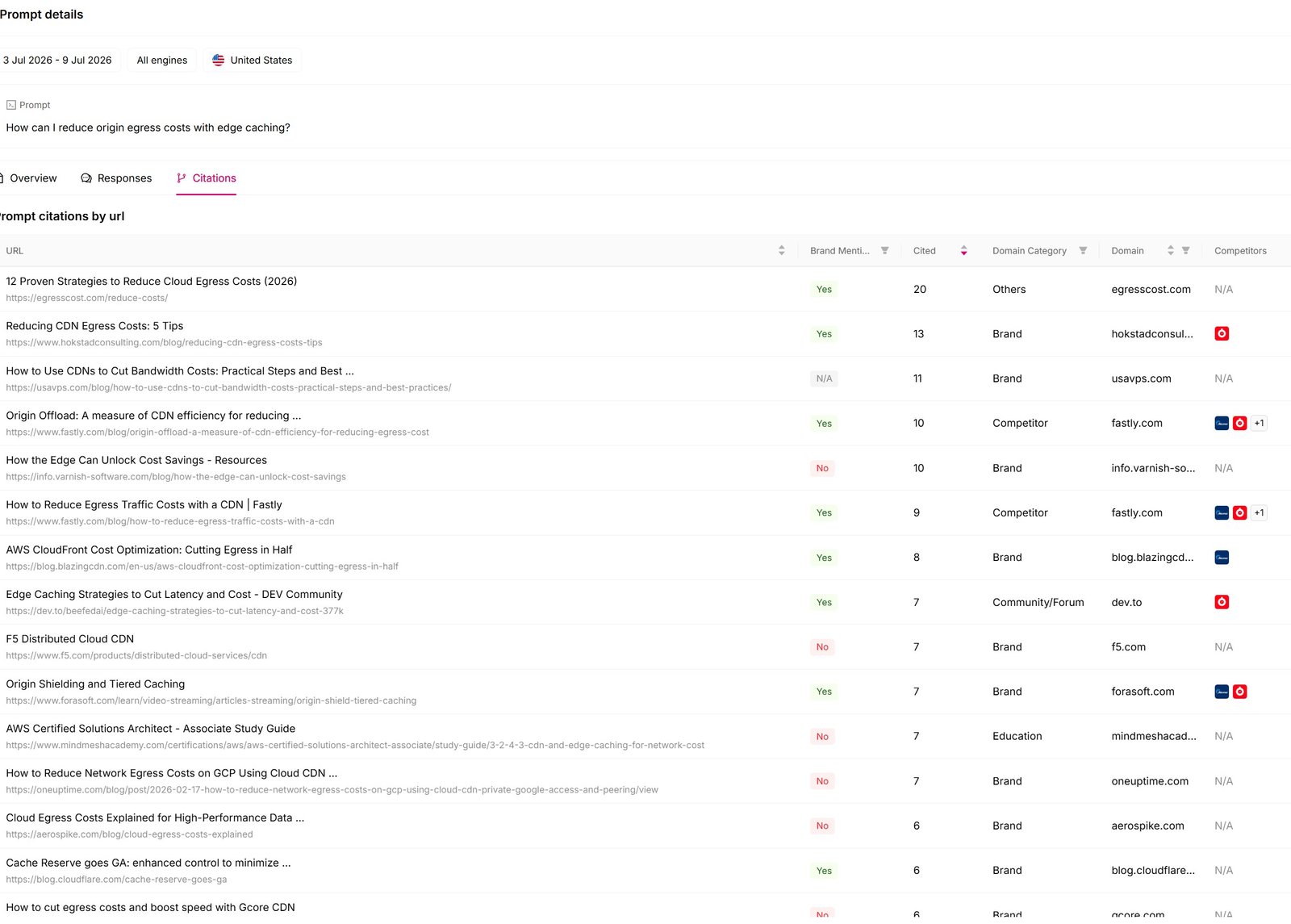Sort by the Cited column arrows

pos(963,251)
